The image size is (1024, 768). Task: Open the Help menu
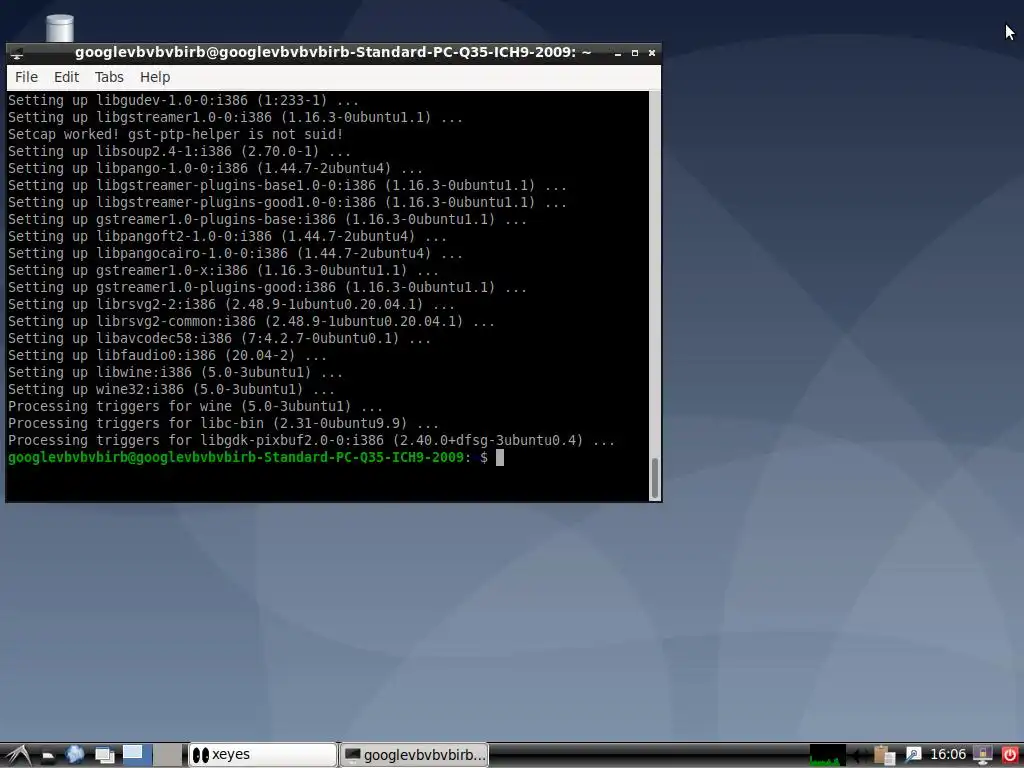pos(155,77)
